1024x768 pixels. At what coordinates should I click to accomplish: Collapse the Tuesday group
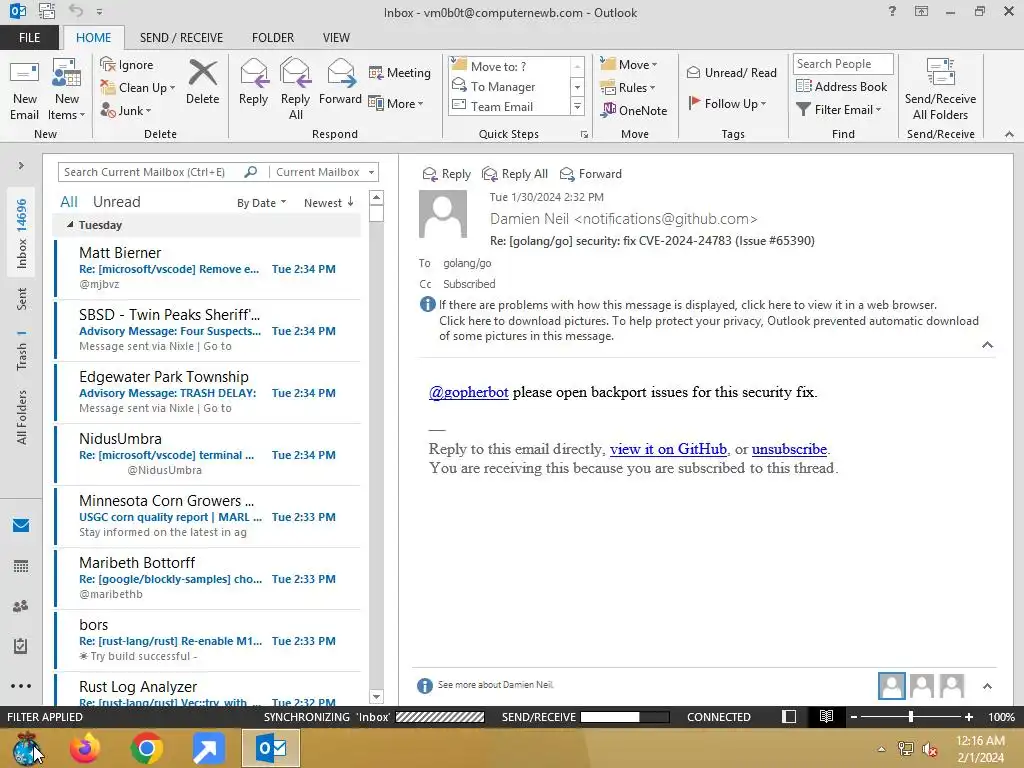click(x=70, y=225)
